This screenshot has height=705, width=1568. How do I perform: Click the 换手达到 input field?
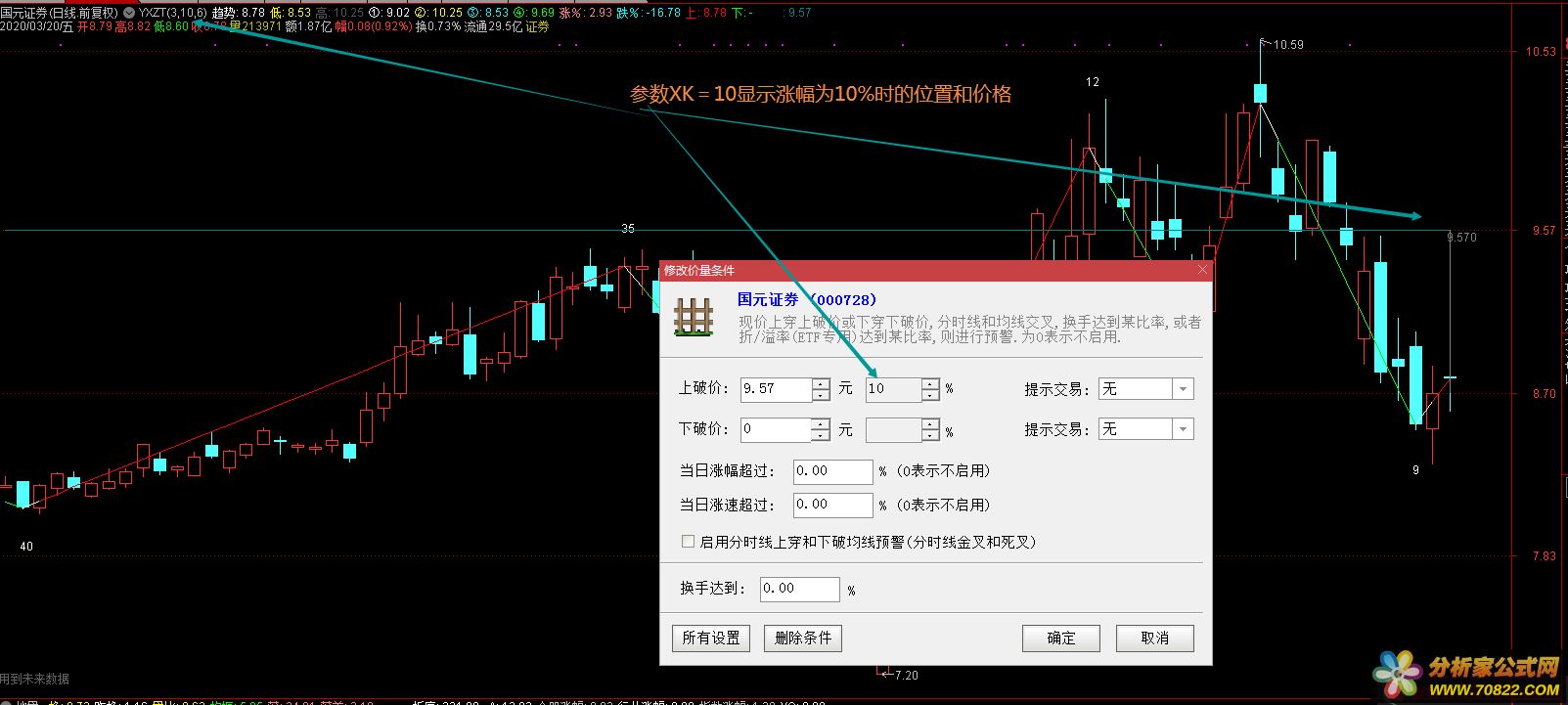click(x=798, y=589)
